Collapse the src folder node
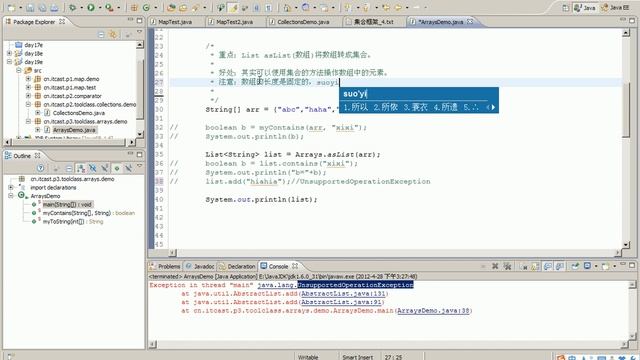This screenshot has width=640, height=360. pyautogui.click(x=19, y=71)
